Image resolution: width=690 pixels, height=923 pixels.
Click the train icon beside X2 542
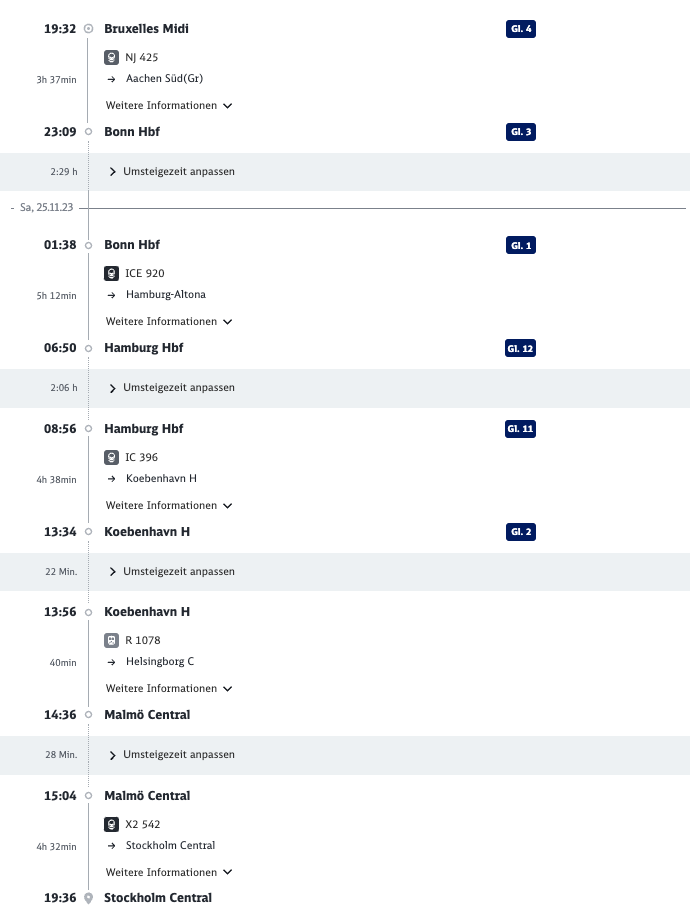pos(111,825)
